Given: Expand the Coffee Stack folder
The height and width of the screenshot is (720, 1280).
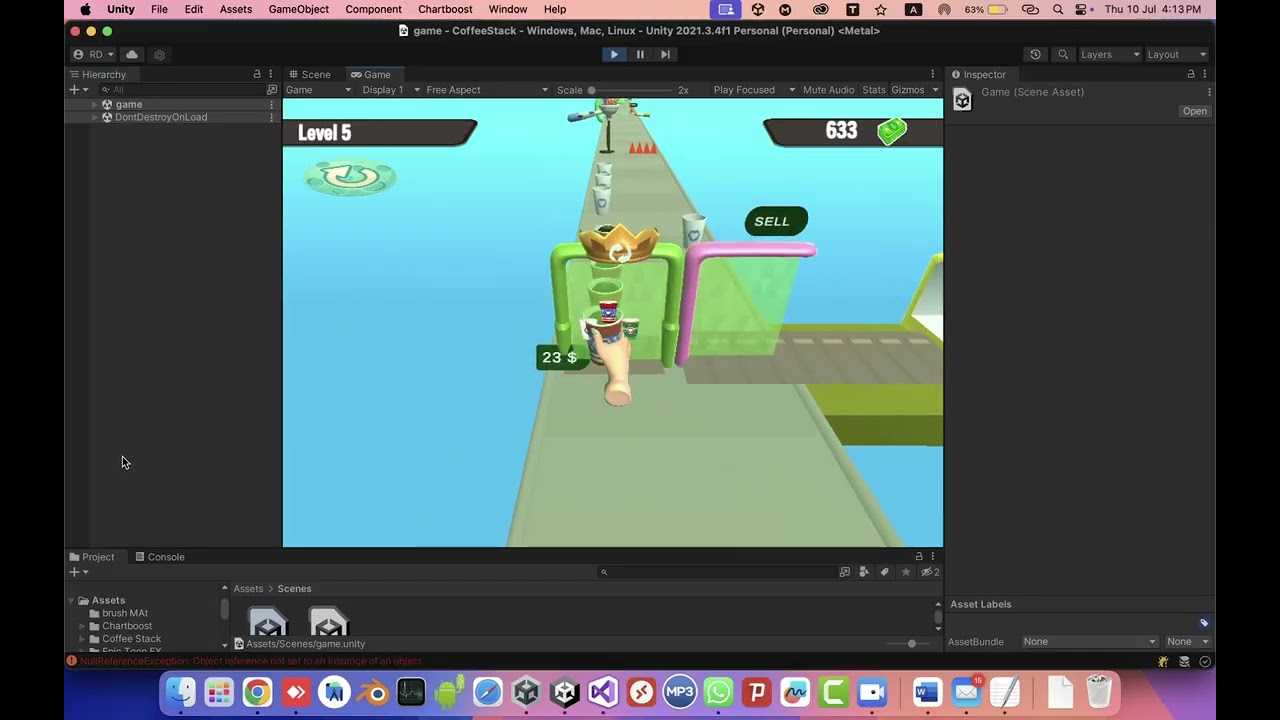Looking at the screenshot, I should (x=83, y=639).
